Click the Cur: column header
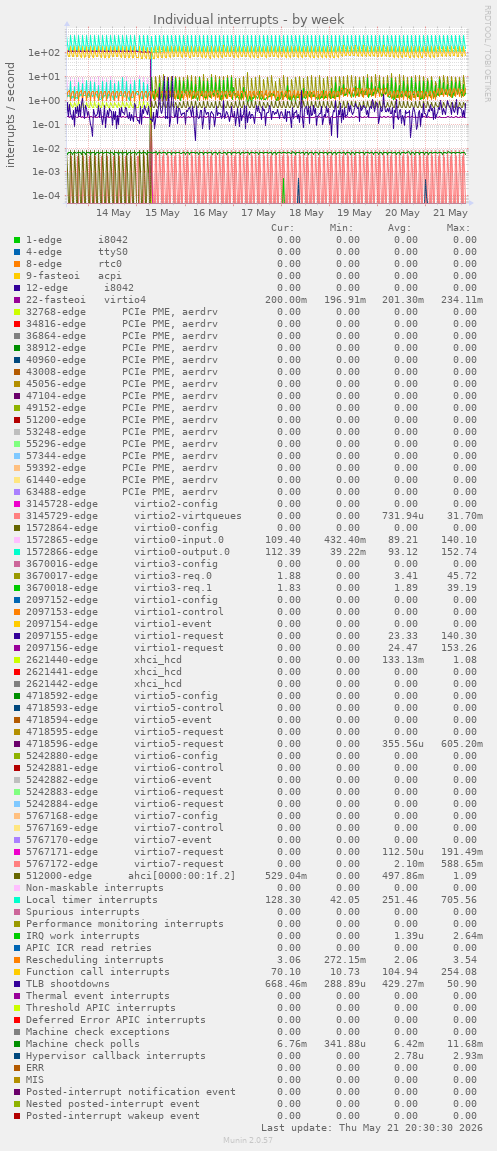This screenshot has width=497, height=1151. [x=283, y=228]
